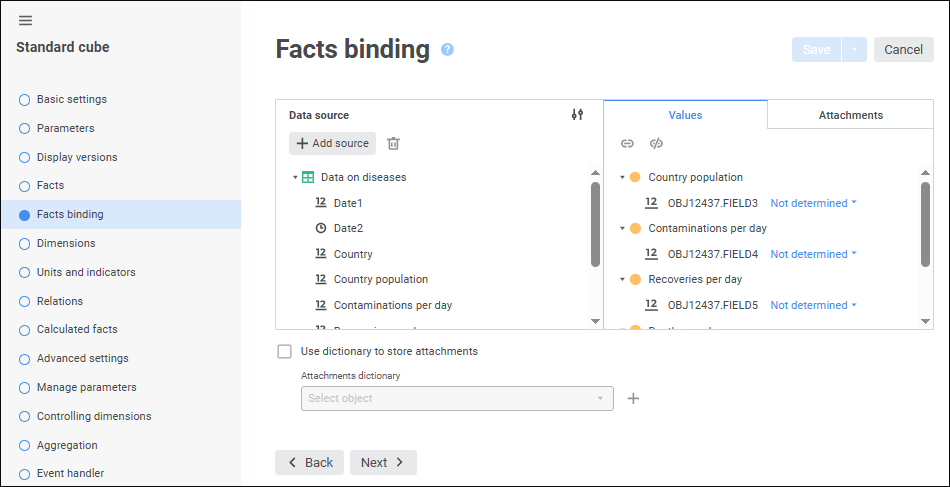The height and width of the screenshot is (487, 950).
Task: Click the Next button
Action: coord(383,462)
